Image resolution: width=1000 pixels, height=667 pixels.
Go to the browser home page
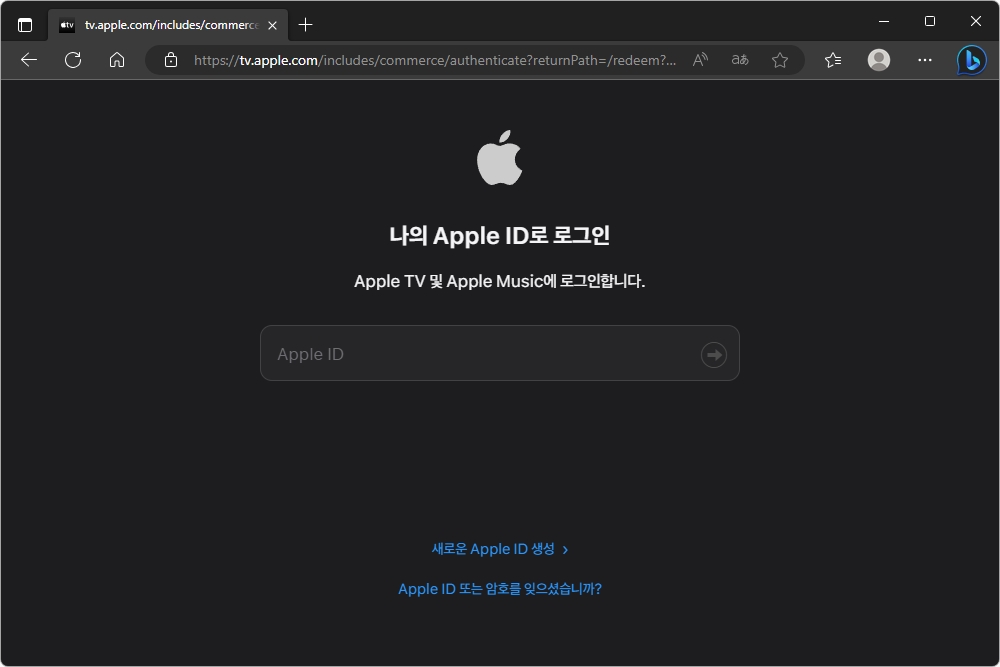pyautogui.click(x=117, y=60)
